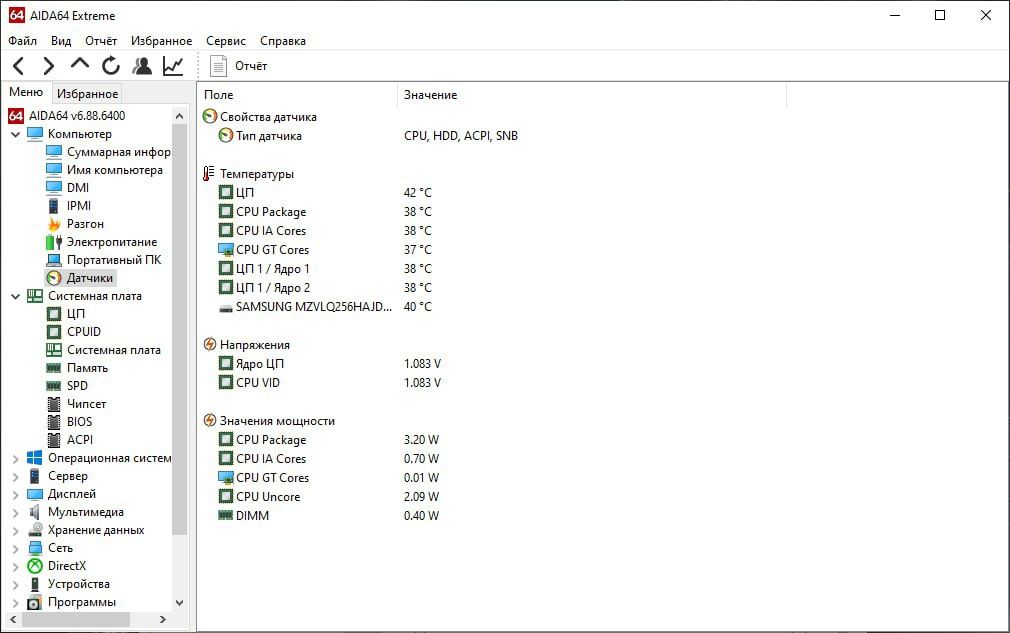Open the Разгон flame icon item
This screenshot has width=1010, height=633.
pos(75,223)
